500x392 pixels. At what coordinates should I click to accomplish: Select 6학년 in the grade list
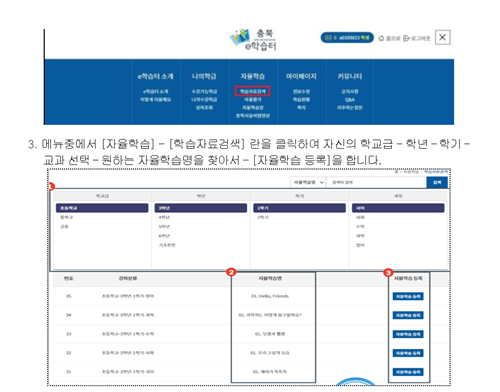click(x=164, y=236)
